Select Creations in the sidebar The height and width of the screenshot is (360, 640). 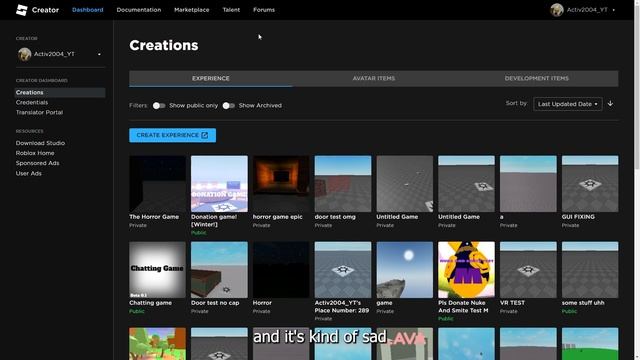click(x=60, y=93)
